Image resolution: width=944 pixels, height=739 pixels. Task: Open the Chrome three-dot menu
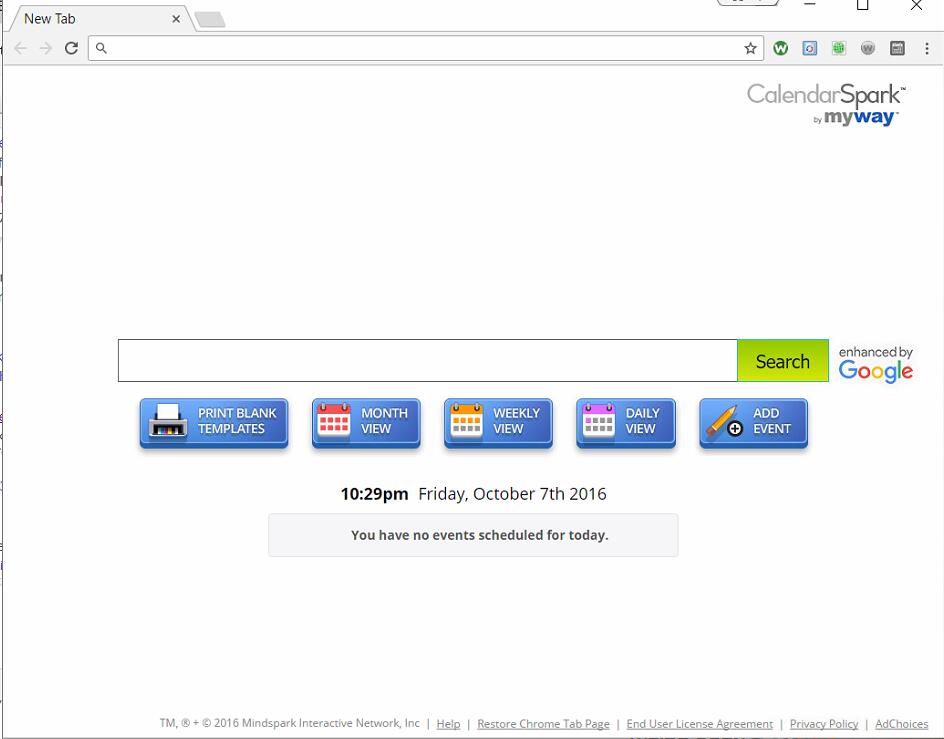tap(927, 48)
